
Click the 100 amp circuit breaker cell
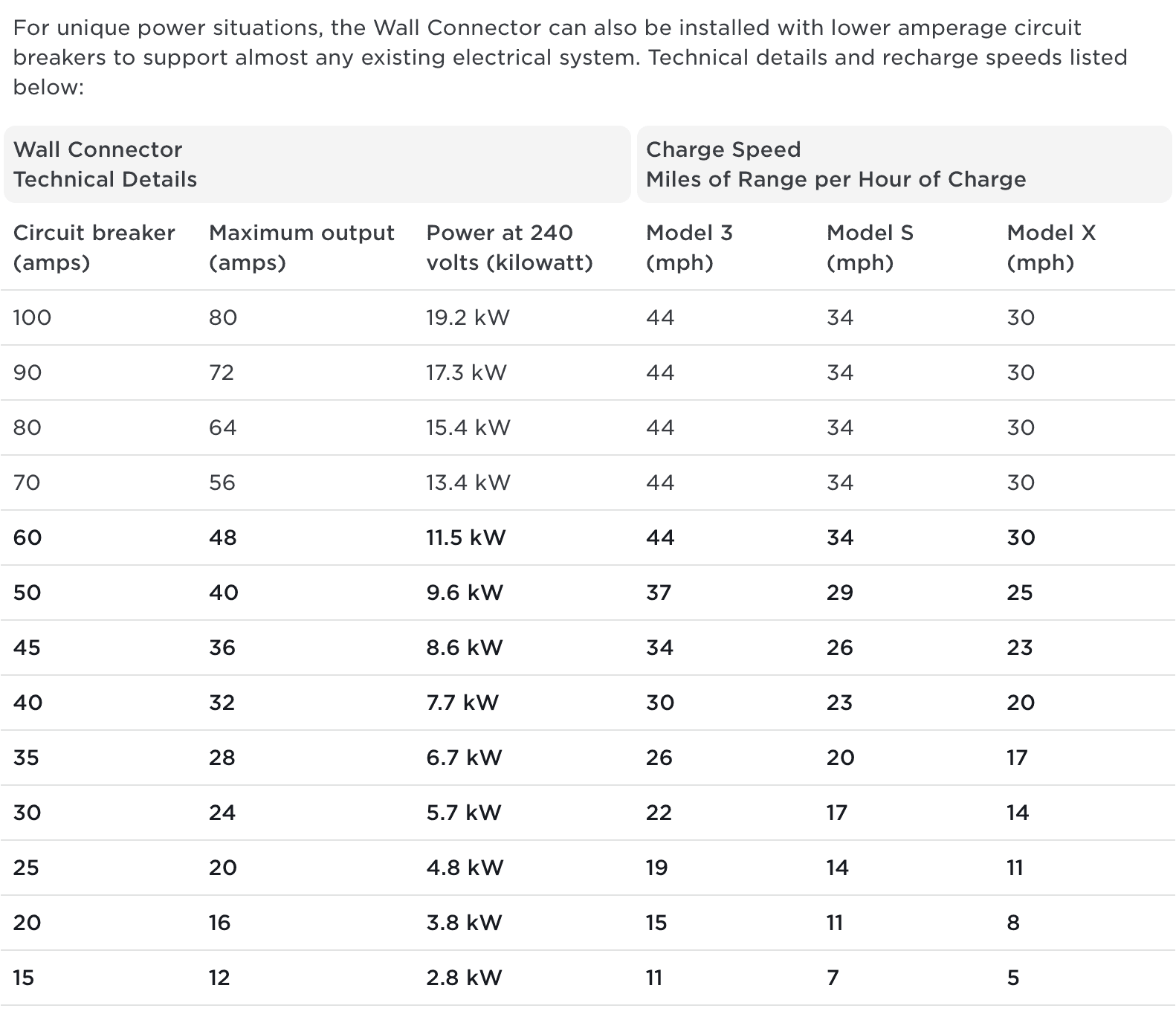[32, 317]
